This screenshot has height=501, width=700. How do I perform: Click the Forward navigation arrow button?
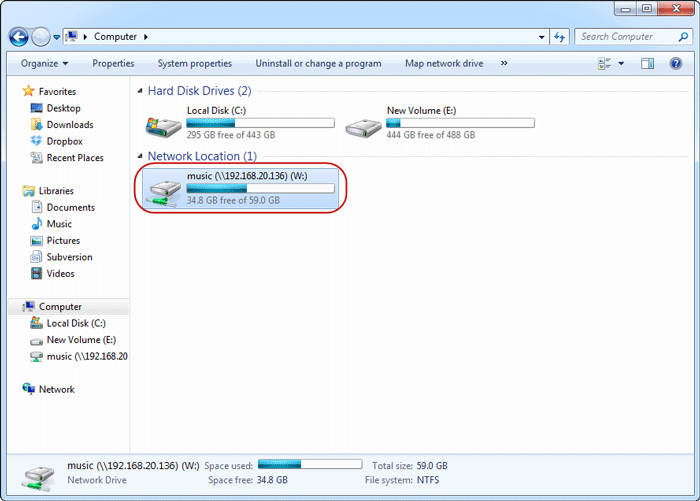tap(41, 37)
